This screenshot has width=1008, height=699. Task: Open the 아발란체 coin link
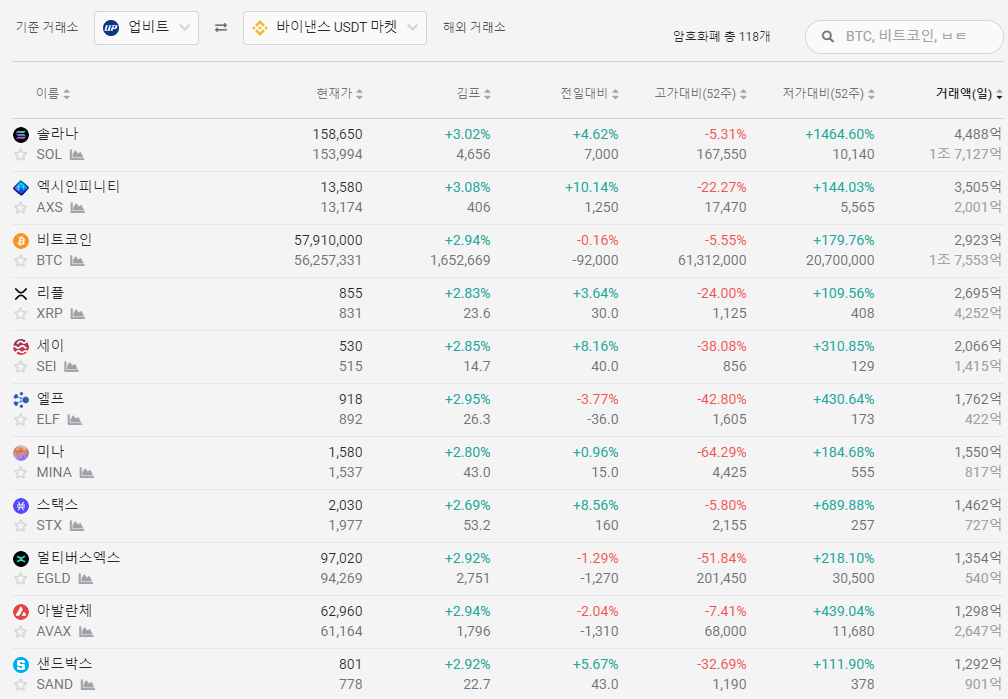[64, 611]
